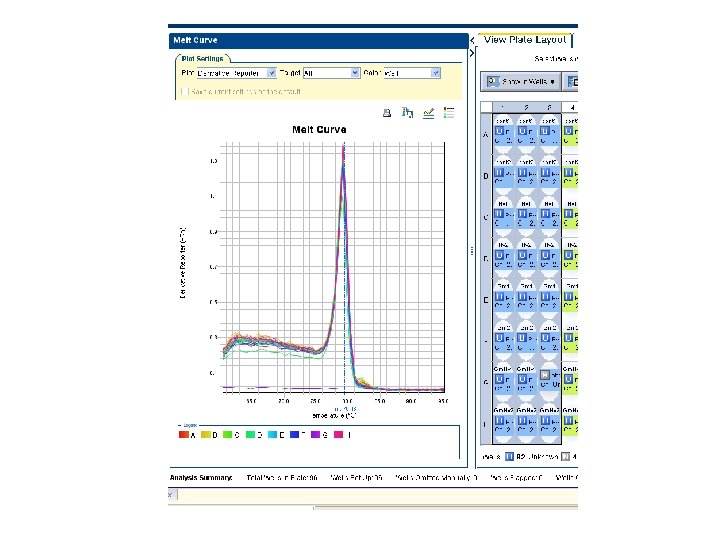The height and width of the screenshot is (540, 720).
Task: Click the Analysis Summary label
Action: (201, 478)
